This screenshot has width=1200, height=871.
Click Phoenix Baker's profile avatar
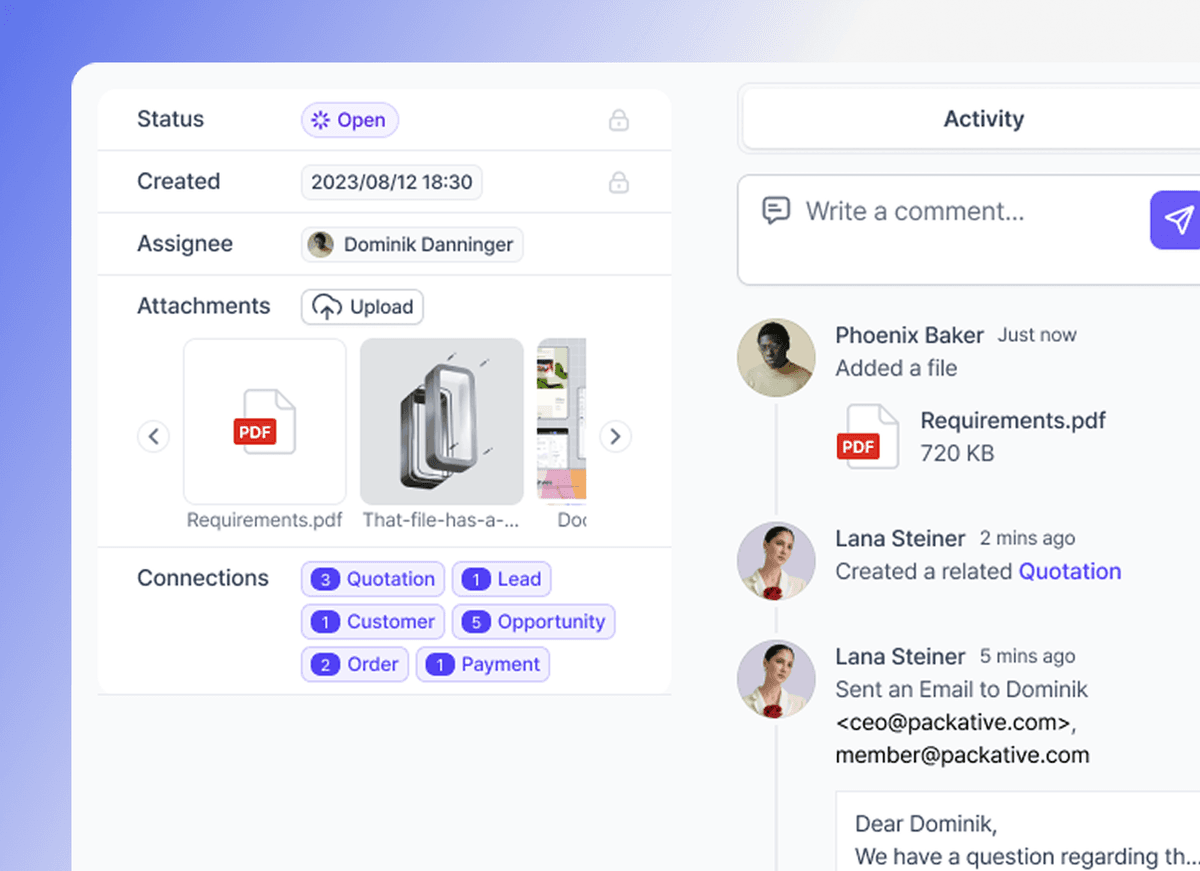click(776, 358)
